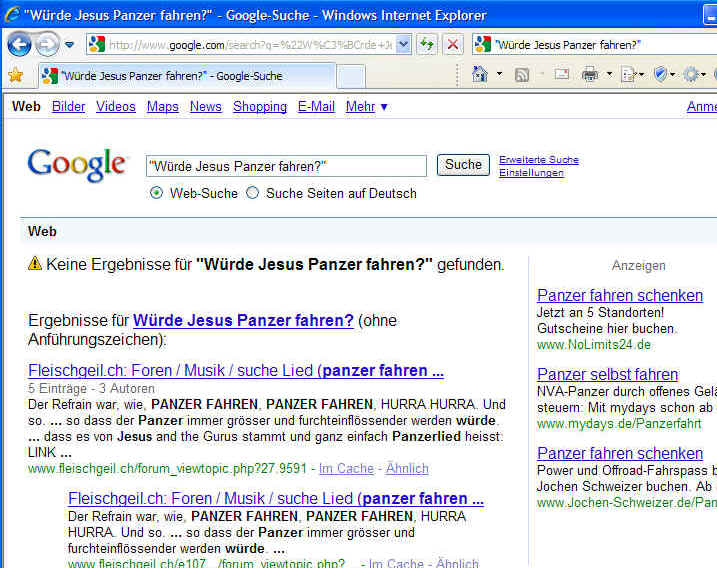
Task: Select Suche Seiten auf Deutsch radio button
Action: [x=252, y=193]
